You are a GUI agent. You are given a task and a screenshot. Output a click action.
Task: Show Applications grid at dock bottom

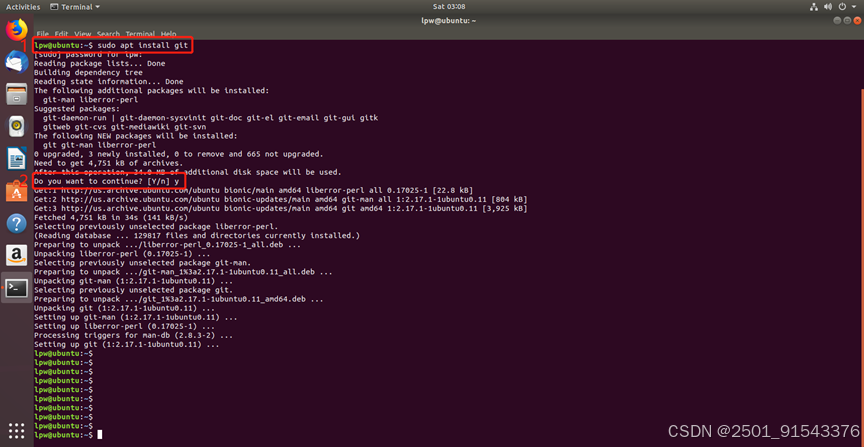tap(17, 430)
